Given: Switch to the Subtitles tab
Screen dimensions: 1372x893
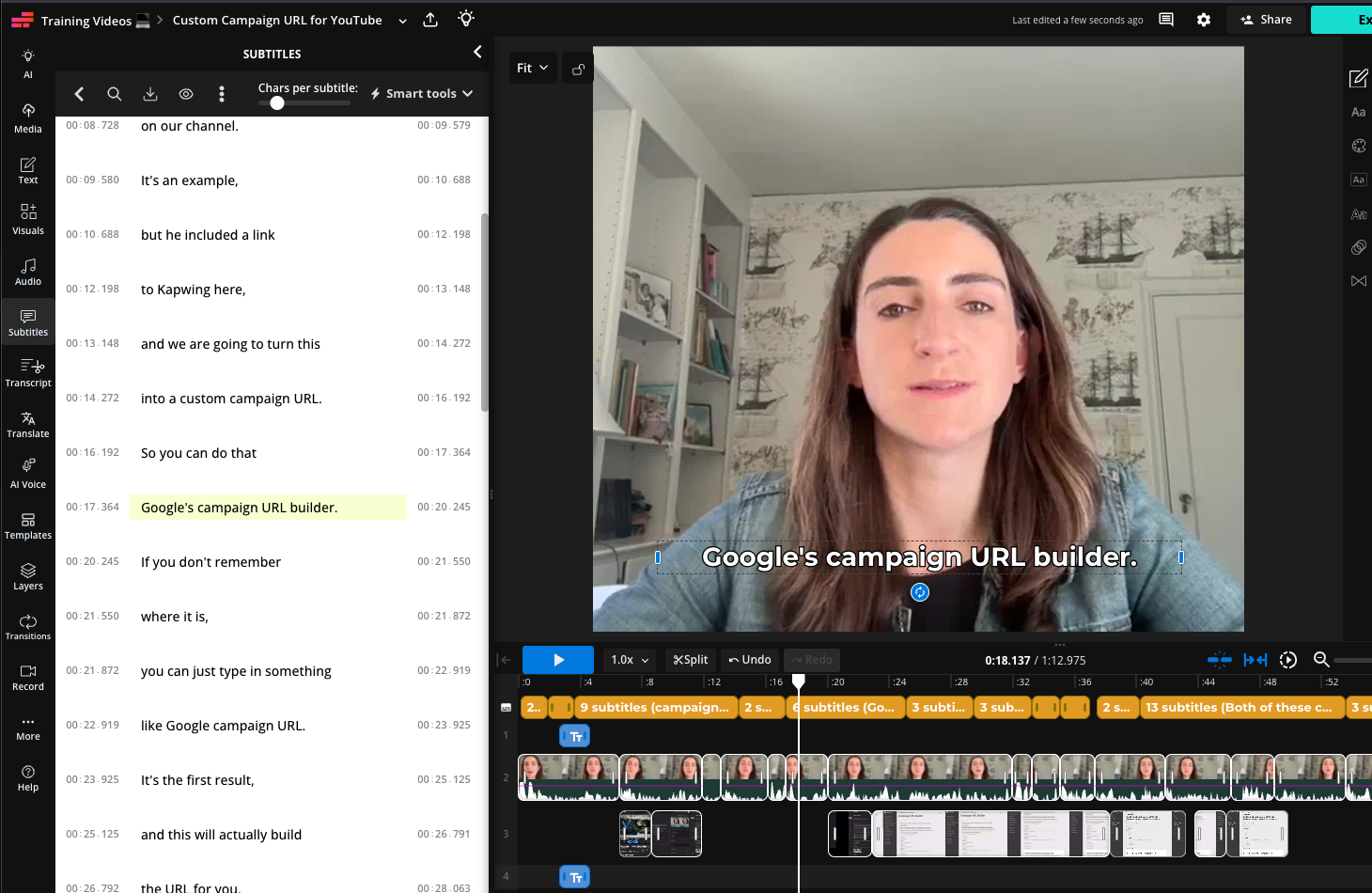Looking at the screenshot, I should (28, 322).
